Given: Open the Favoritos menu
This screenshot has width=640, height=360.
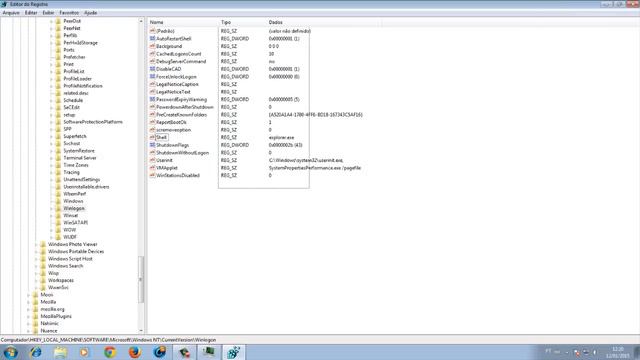Looking at the screenshot, I should pos(69,13).
